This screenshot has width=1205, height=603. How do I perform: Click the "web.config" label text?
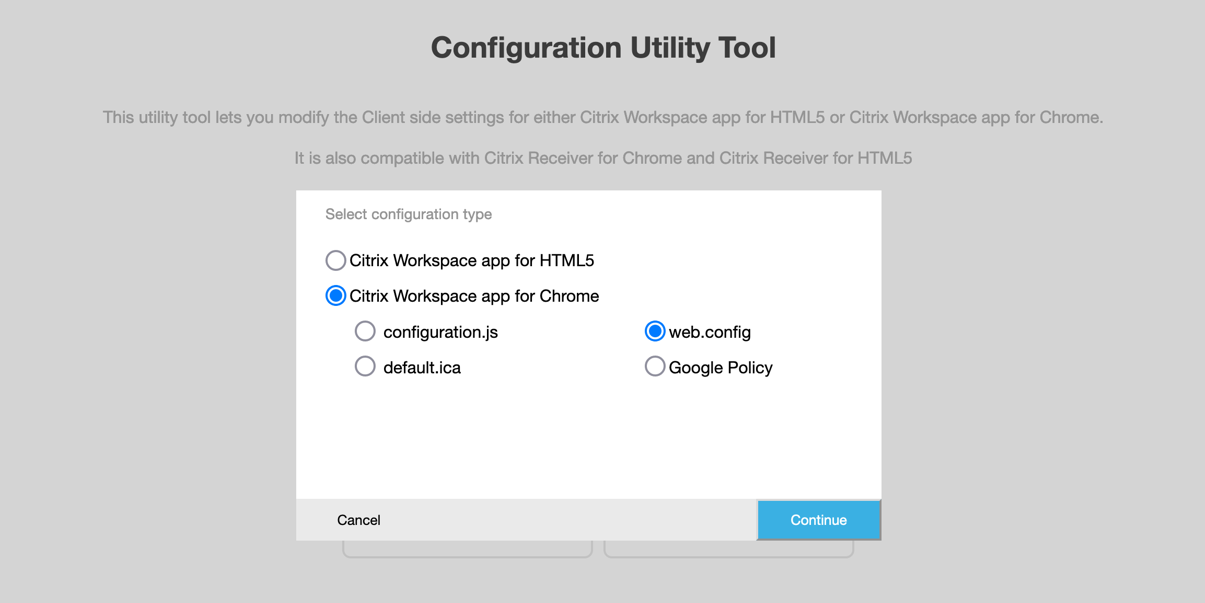[710, 332]
